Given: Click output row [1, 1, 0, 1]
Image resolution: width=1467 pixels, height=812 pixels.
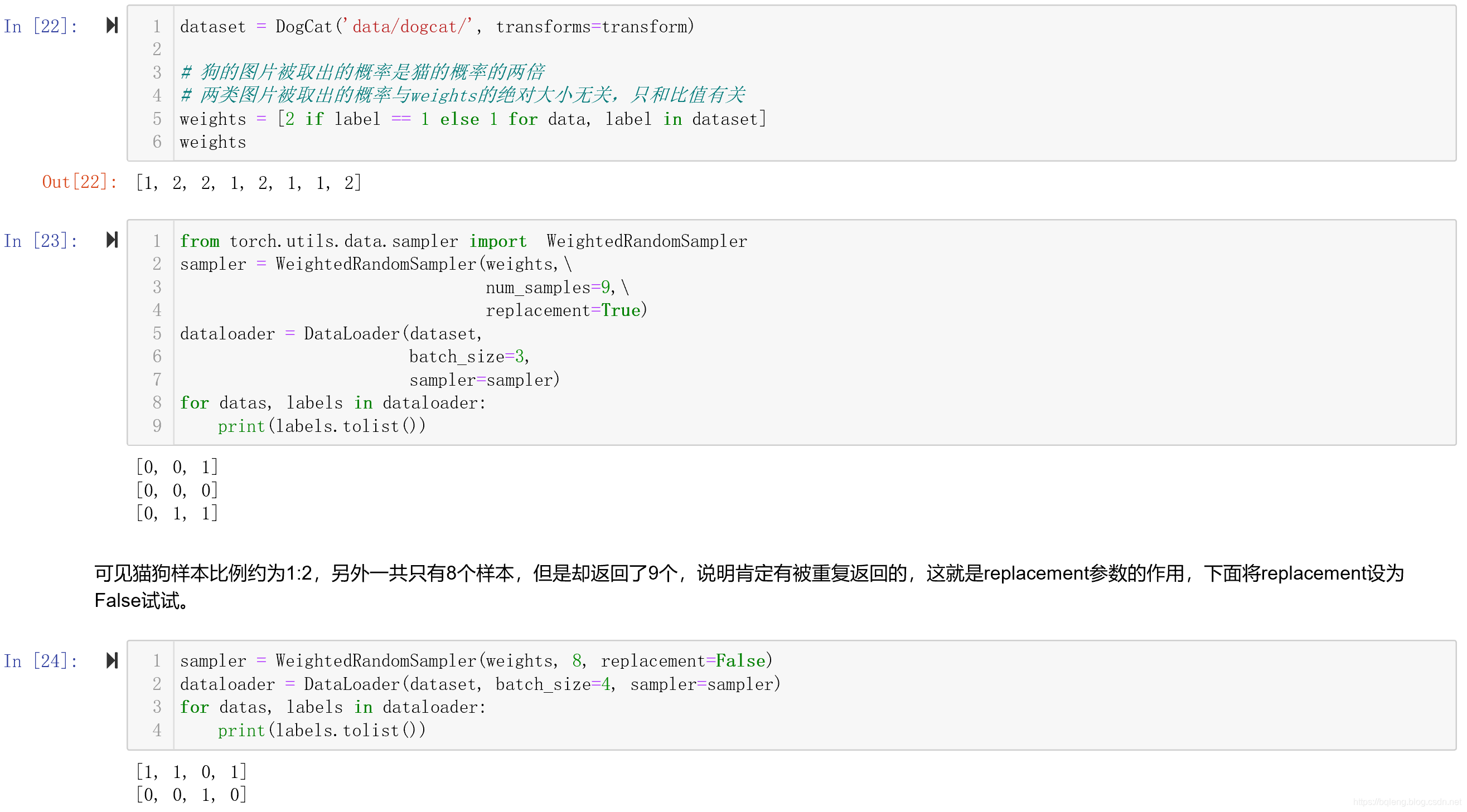Looking at the screenshot, I should point(191,772).
